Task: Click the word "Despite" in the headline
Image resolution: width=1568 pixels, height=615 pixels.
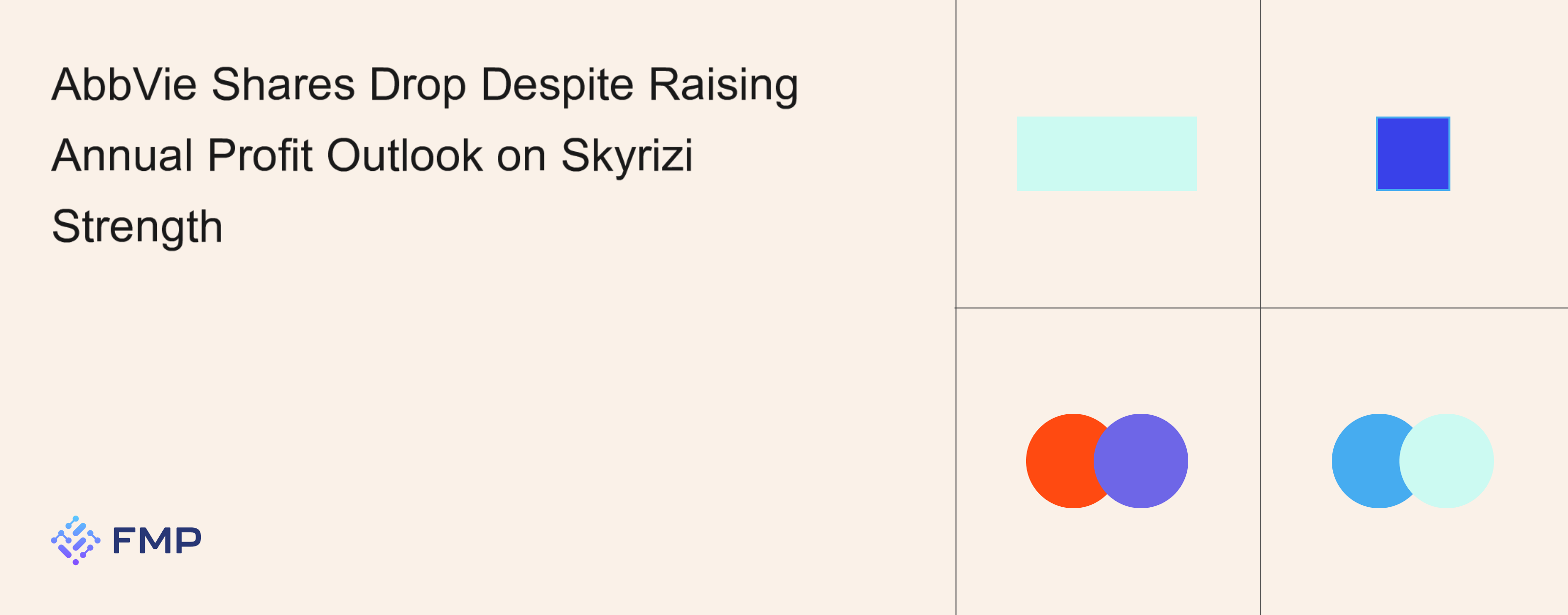Action: 557,85
